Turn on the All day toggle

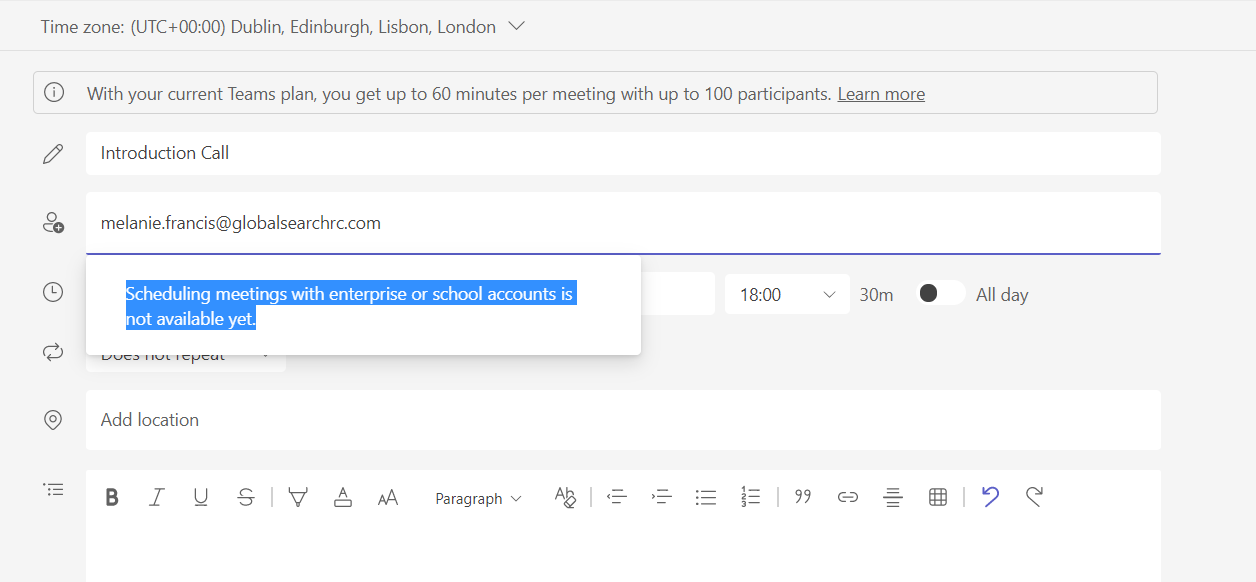pyautogui.click(x=941, y=293)
